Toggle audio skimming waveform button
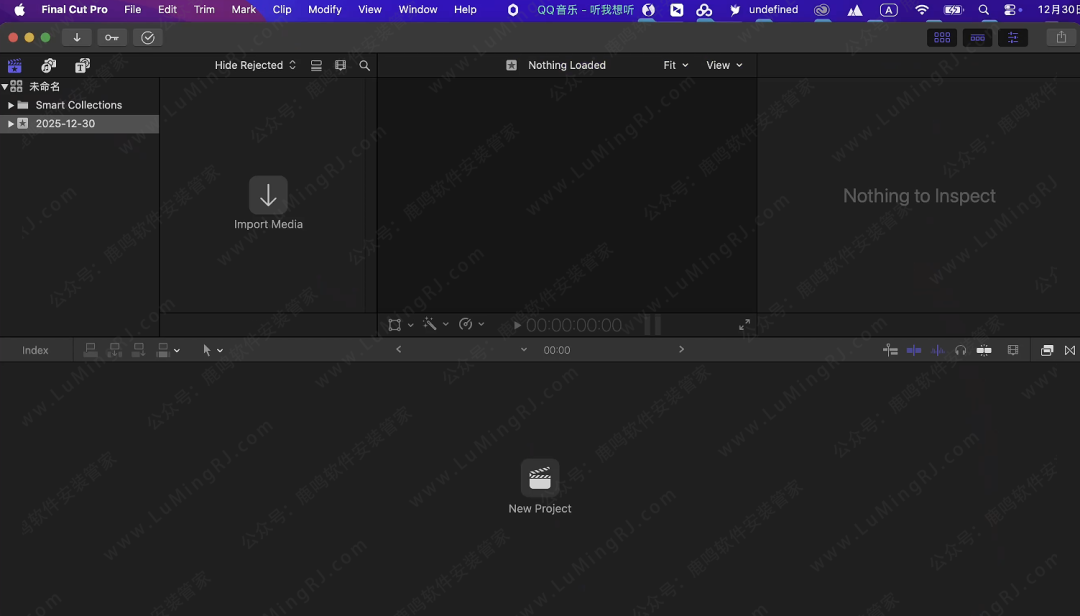1080x616 pixels. pyautogui.click(x=937, y=350)
